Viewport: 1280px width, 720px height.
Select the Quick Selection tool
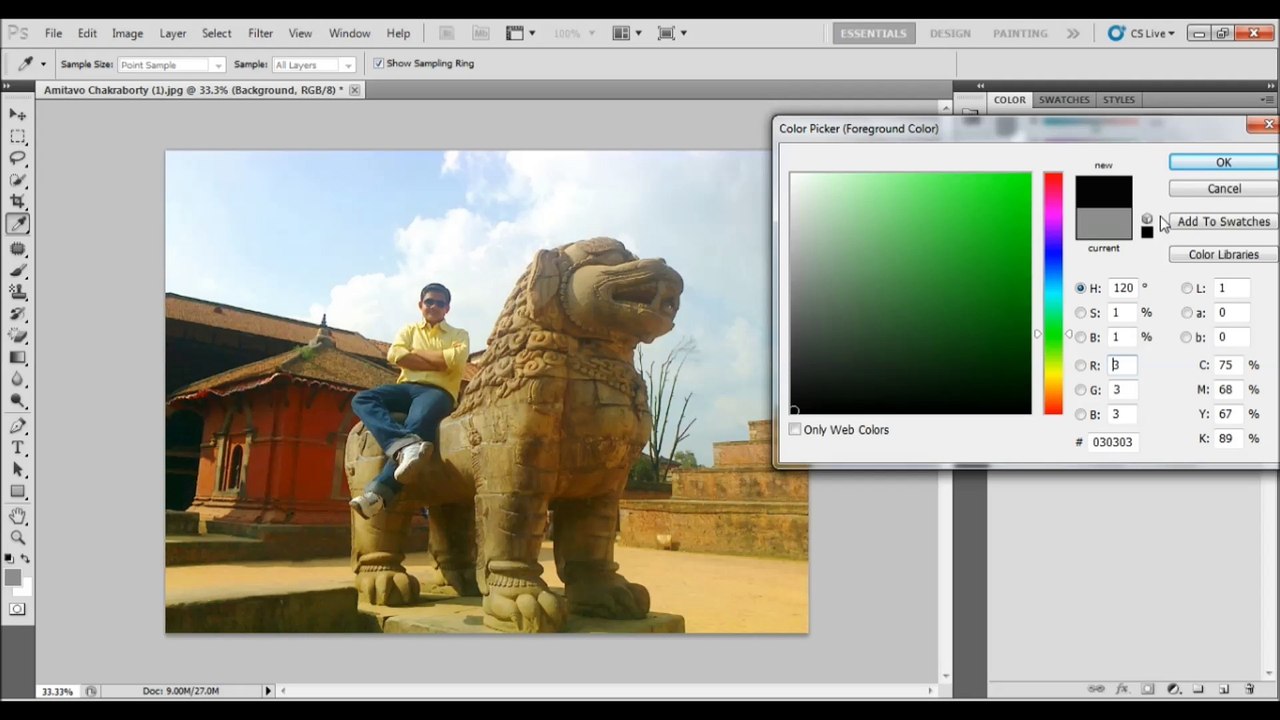18,180
